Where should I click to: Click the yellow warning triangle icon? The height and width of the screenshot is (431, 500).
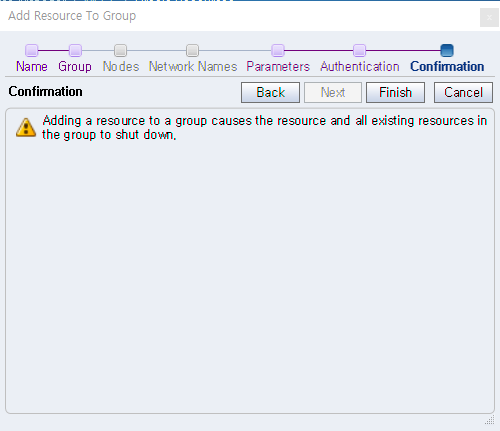pos(26,127)
